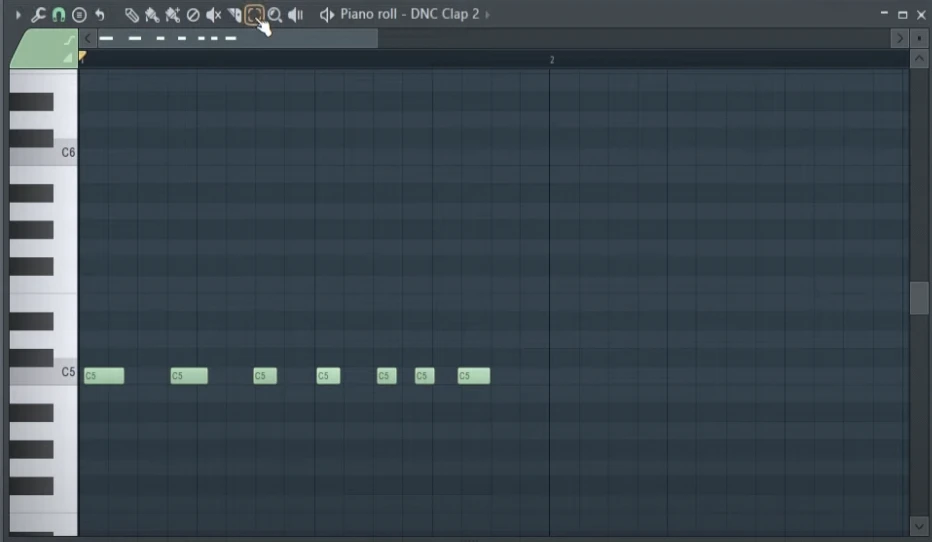Select the Slice tool

234,15
